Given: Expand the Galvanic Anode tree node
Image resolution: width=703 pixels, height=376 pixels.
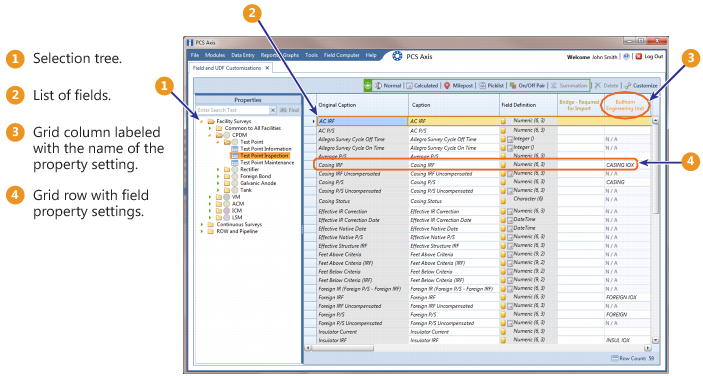Looking at the screenshot, I should pos(218,183).
